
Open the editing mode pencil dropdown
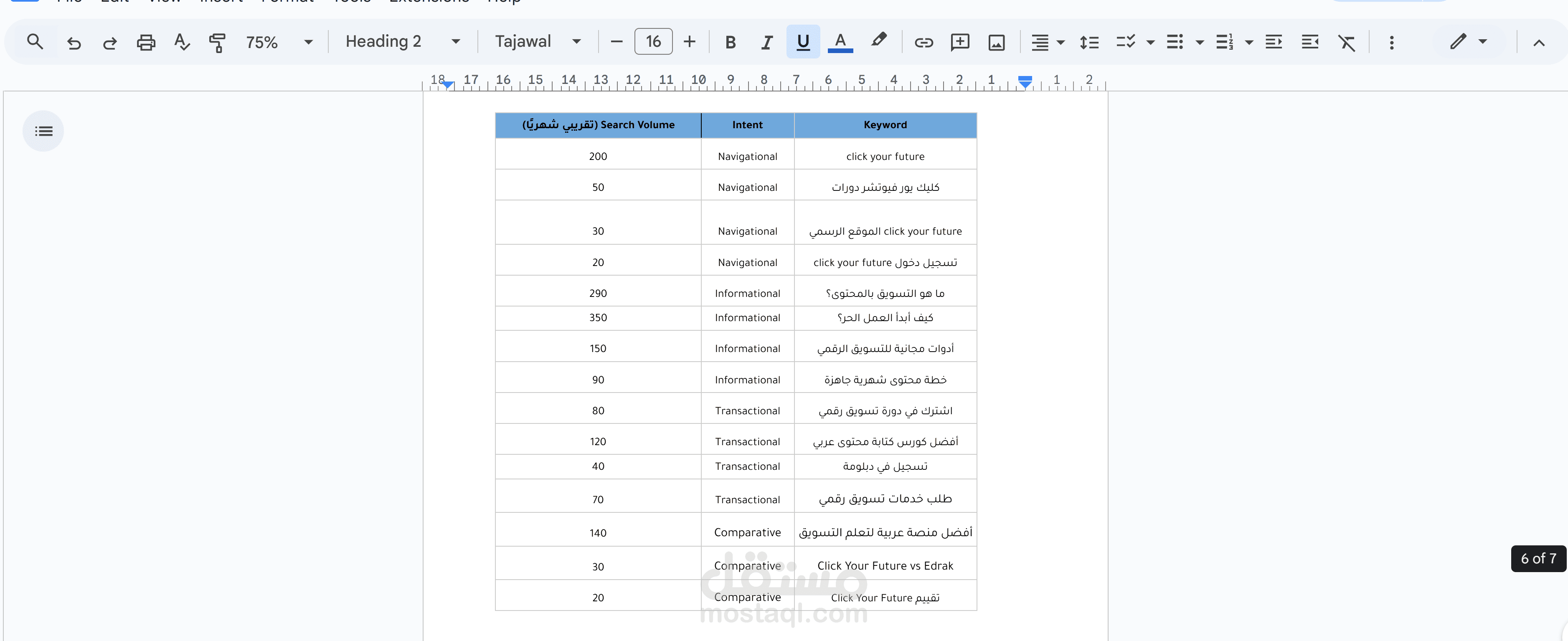pyautogui.click(x=1469, y=42)
